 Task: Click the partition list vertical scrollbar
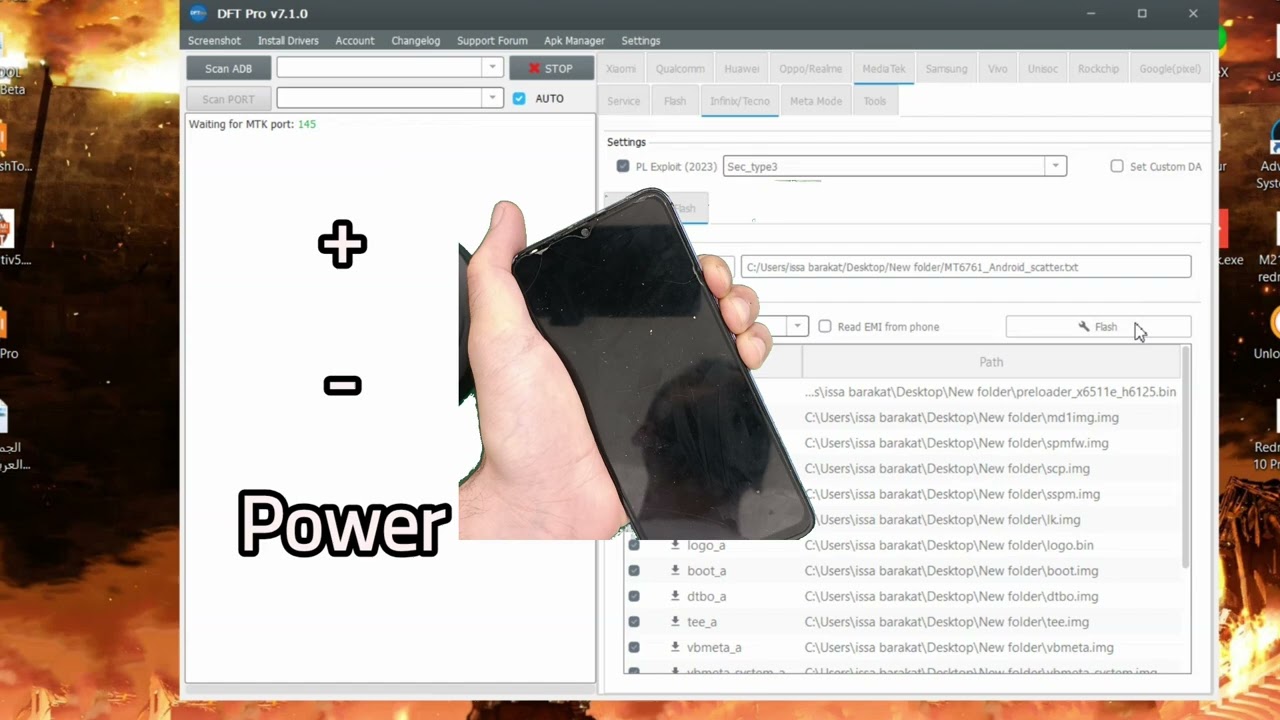(1186, 458)
